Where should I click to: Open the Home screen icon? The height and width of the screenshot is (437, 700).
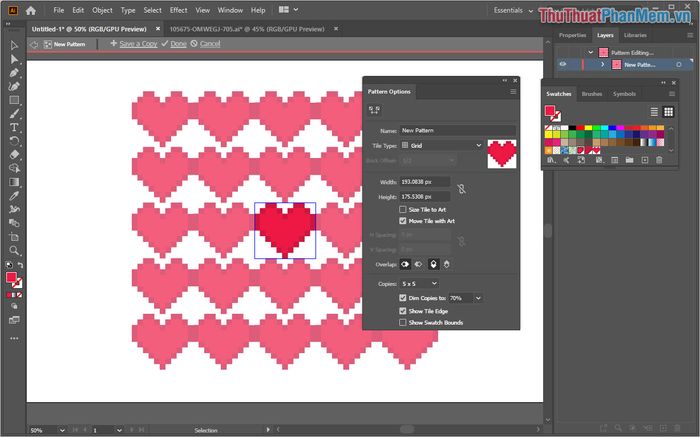coord(31,10)
